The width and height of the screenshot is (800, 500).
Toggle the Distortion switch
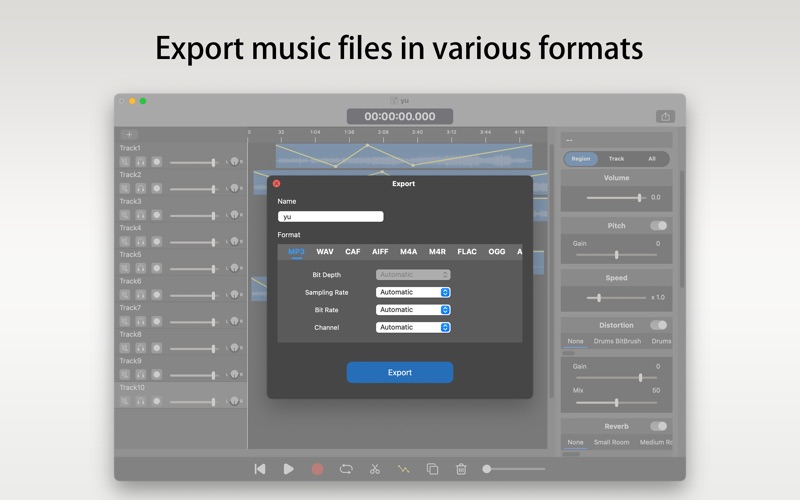tap(658, 325)
